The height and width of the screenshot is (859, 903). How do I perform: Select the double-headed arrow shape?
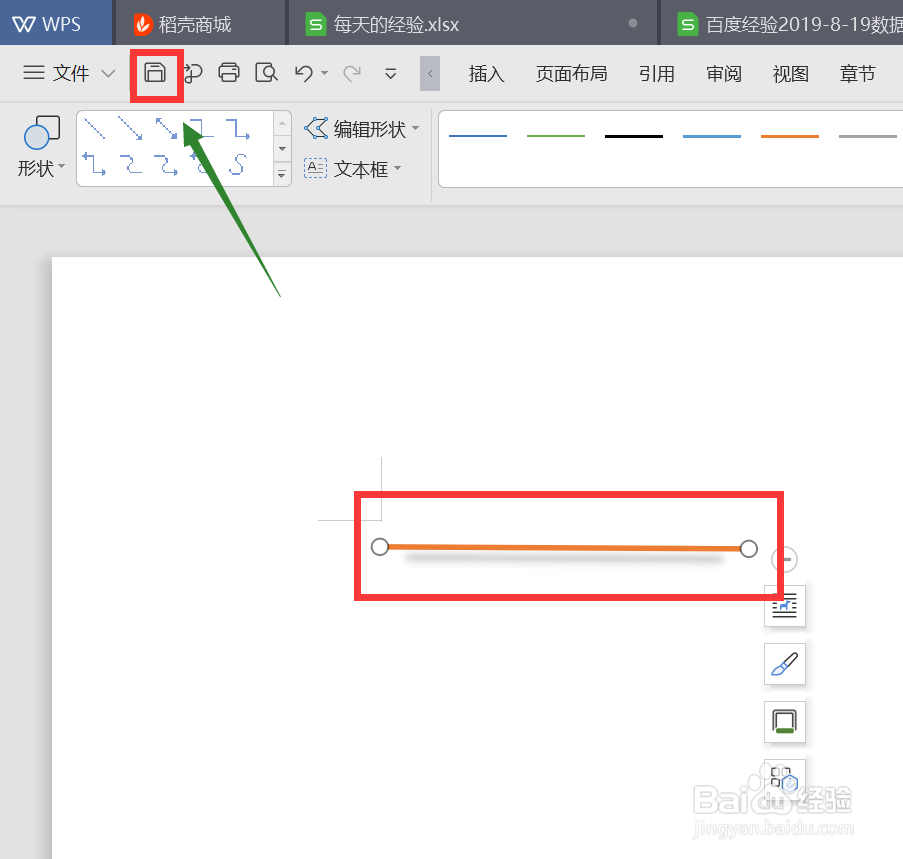point(166,128)
